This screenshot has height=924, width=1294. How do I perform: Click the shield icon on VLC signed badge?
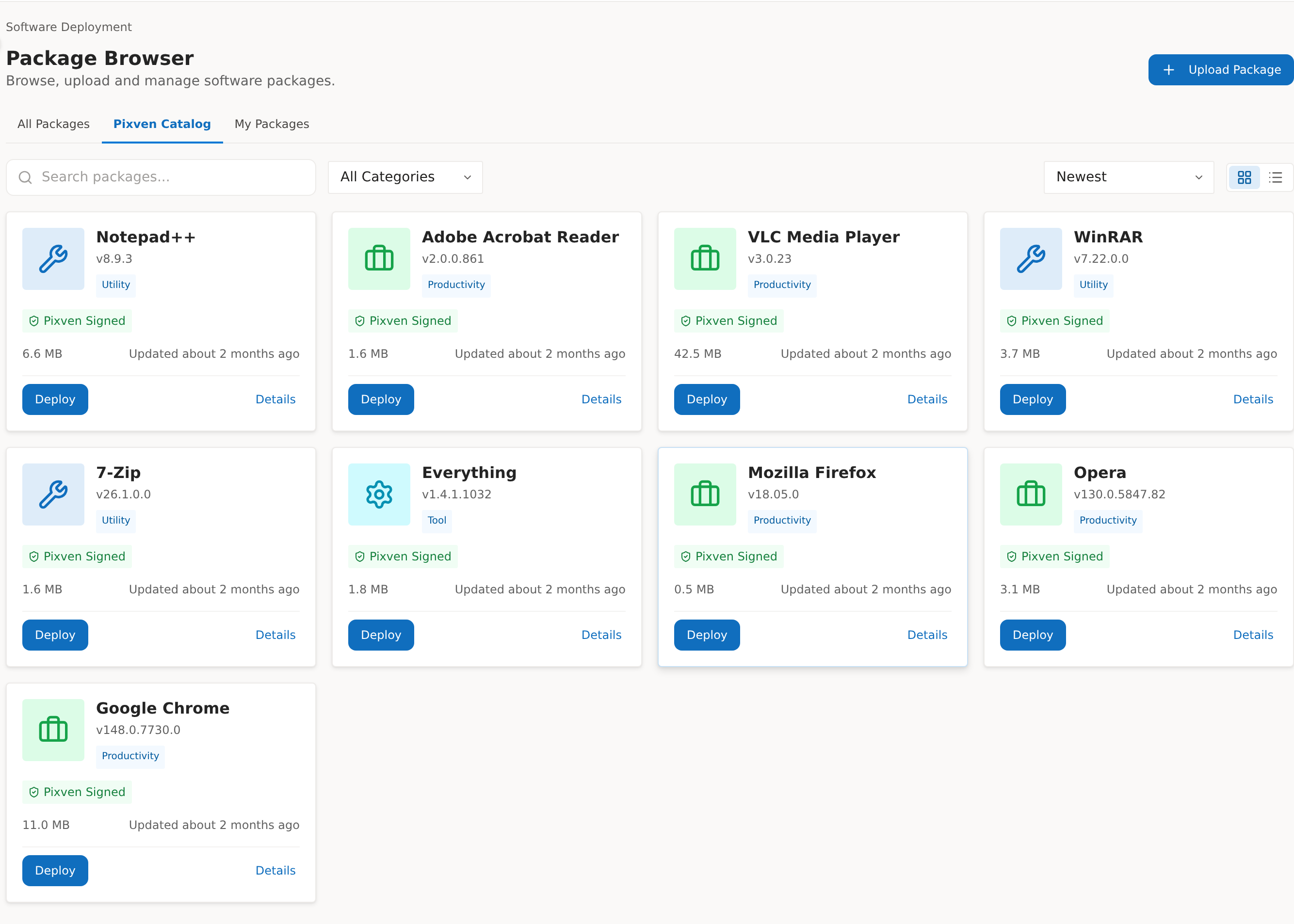(686, 321)
